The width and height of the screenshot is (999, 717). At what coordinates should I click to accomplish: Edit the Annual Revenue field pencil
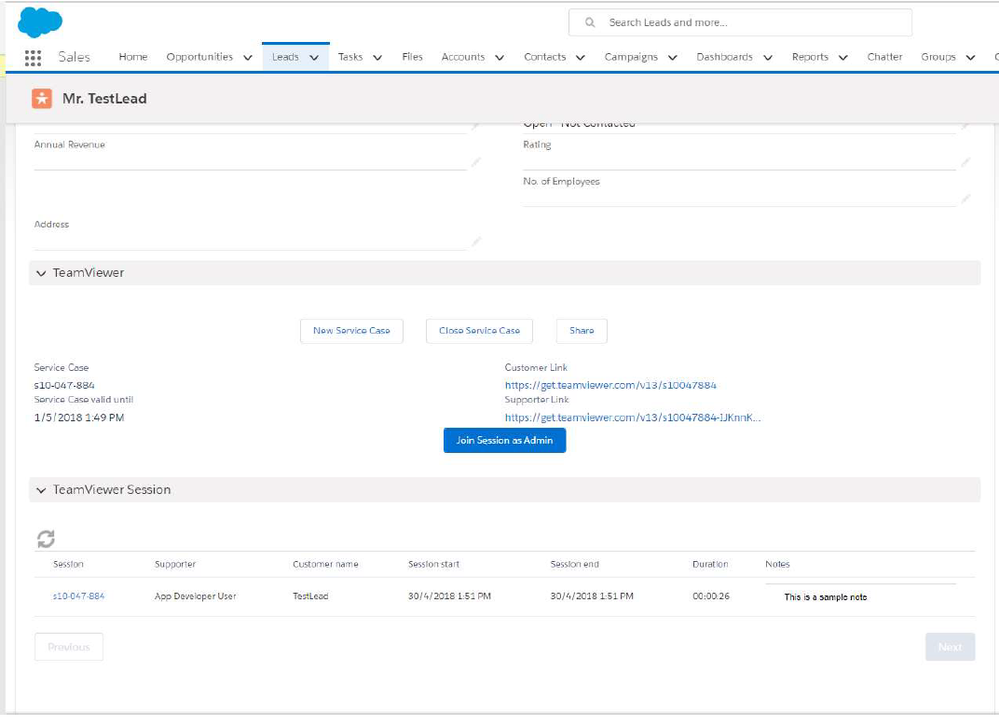tap(475, 162)
